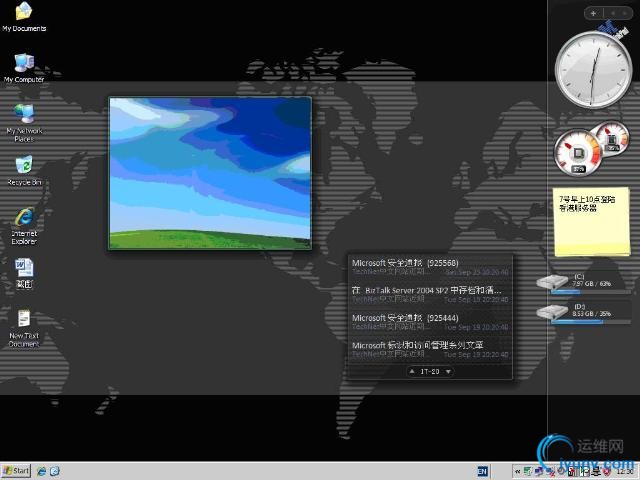Click the yellow sticky note gadget
This screenshot has width=640, height=480.
tap(591, 222)
